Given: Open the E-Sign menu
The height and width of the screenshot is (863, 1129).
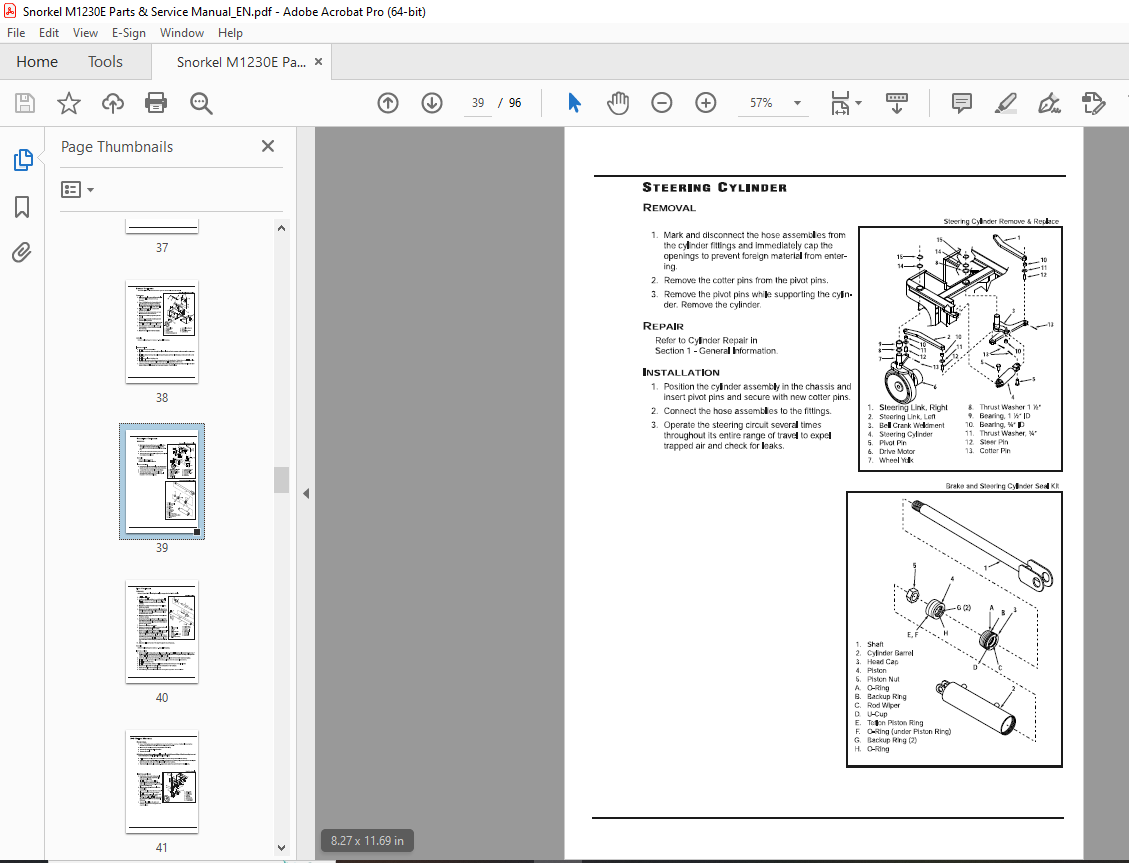Looking at the screenshot, I should tap(129, 33).
